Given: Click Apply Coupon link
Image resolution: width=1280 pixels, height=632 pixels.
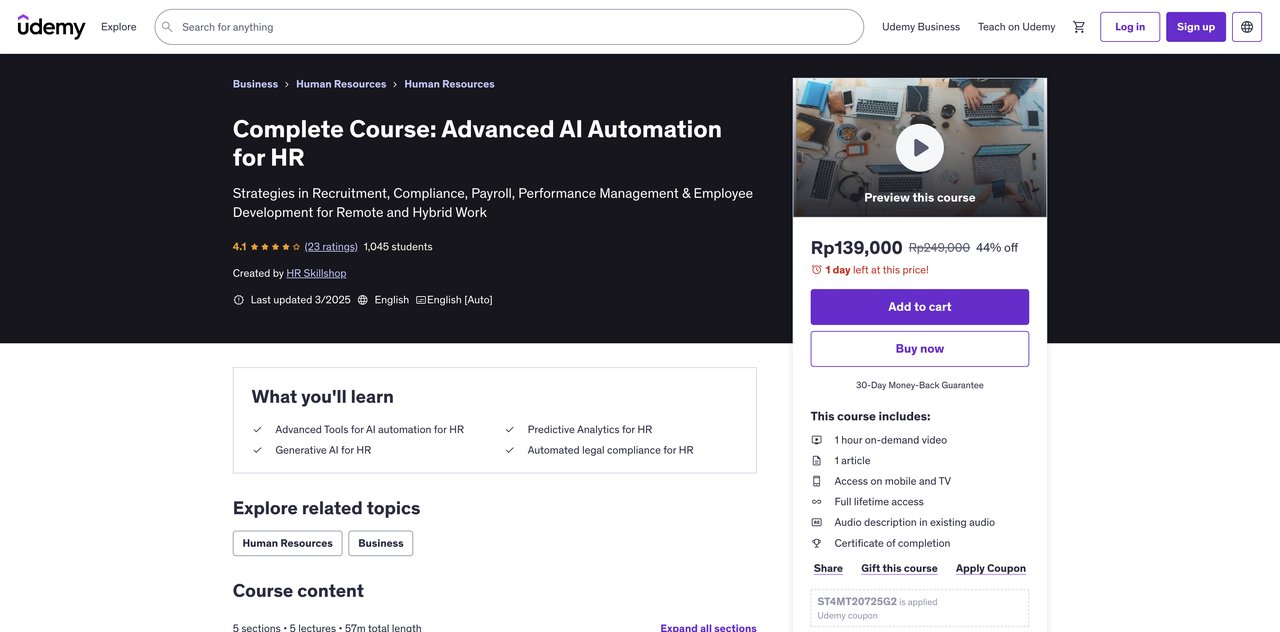Looking at the screenshot, I should 990,568.
